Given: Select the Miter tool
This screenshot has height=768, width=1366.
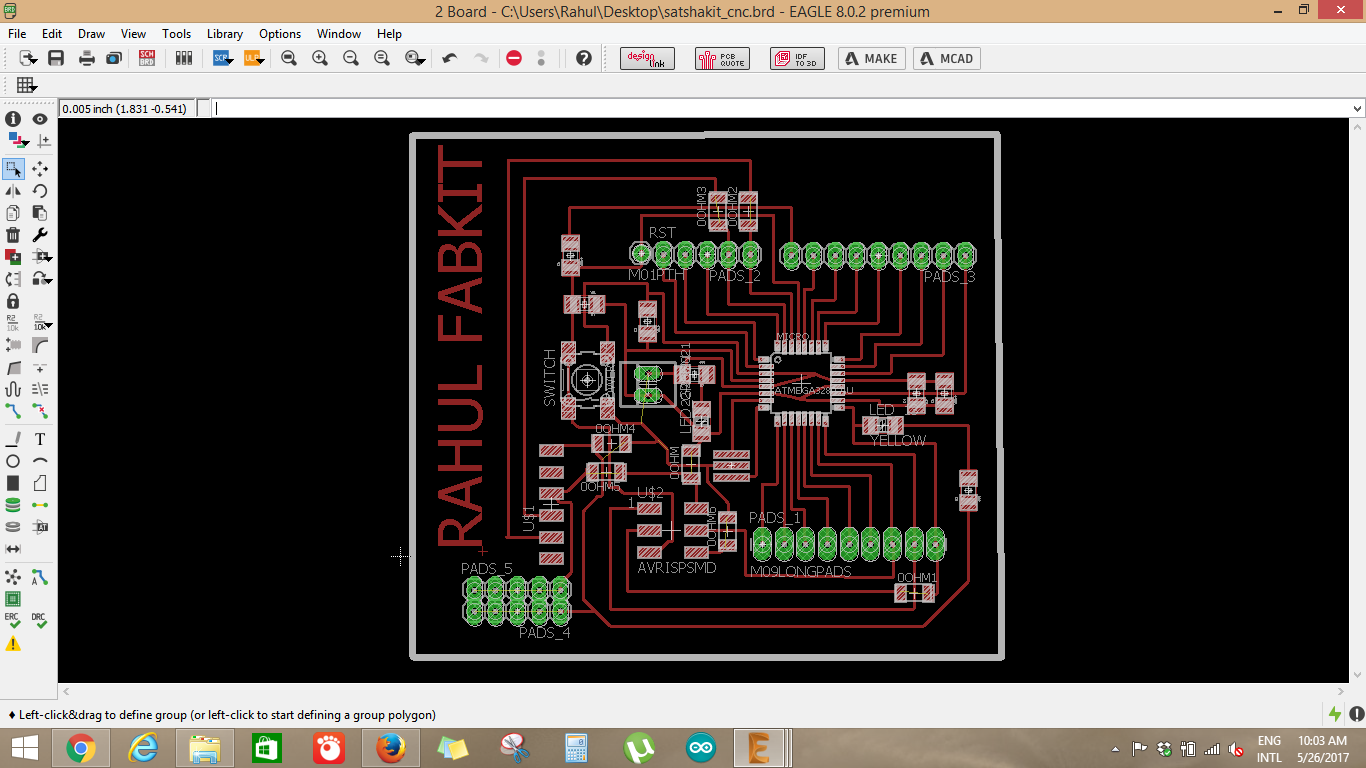Looking at the screenshot, I should tap(40, 345).
